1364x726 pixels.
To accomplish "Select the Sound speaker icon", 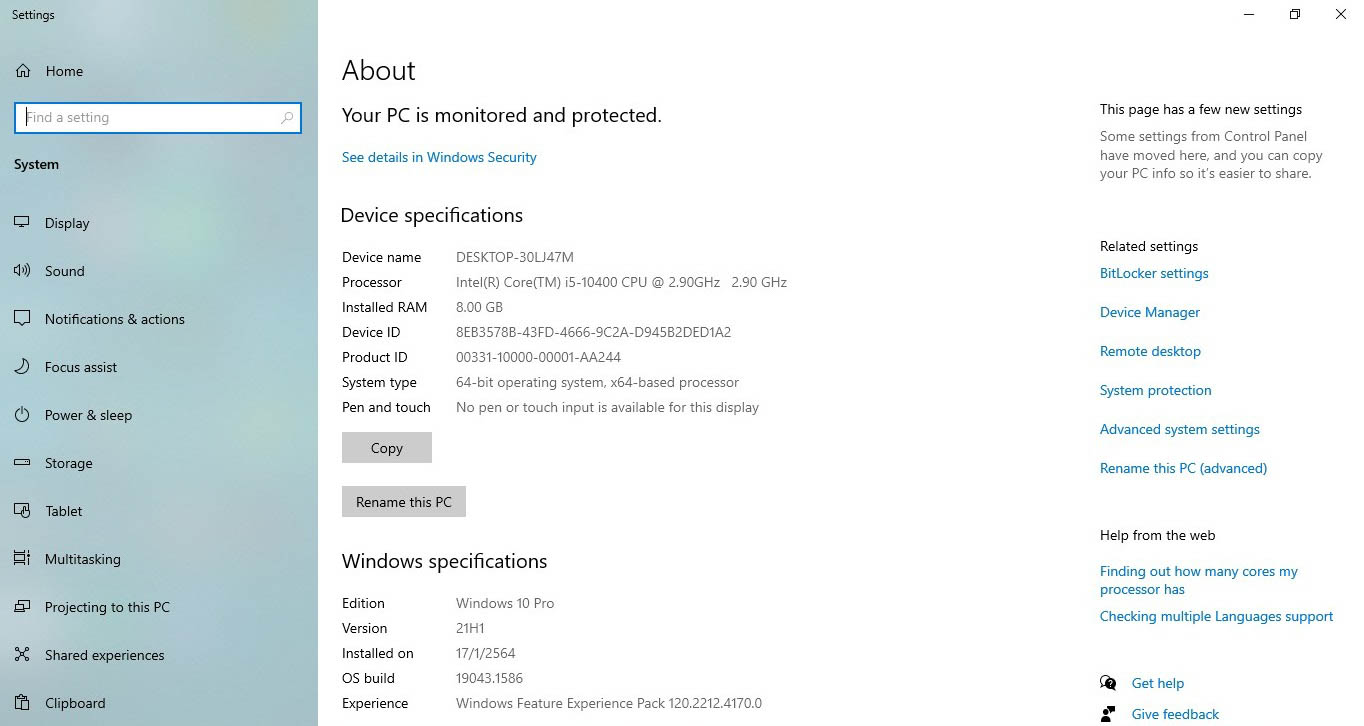I will coord(22,271).
